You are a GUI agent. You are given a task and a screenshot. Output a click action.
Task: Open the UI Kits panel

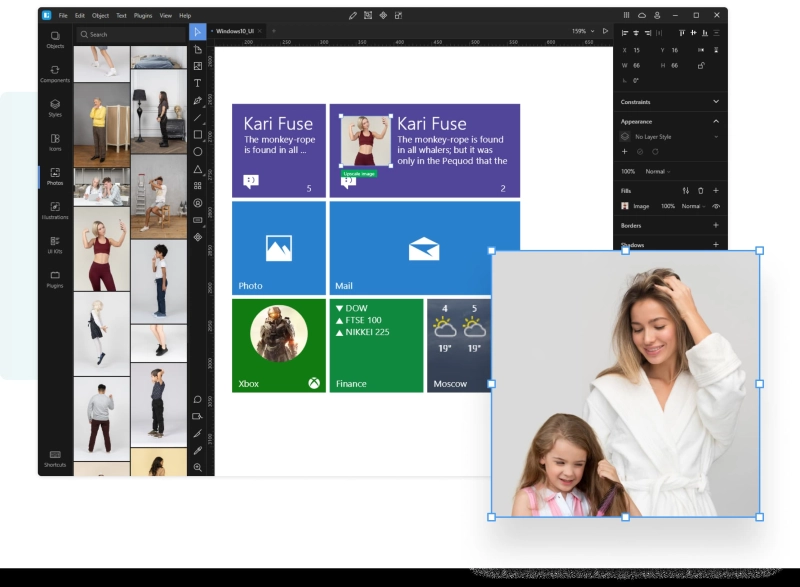point(55,245)
